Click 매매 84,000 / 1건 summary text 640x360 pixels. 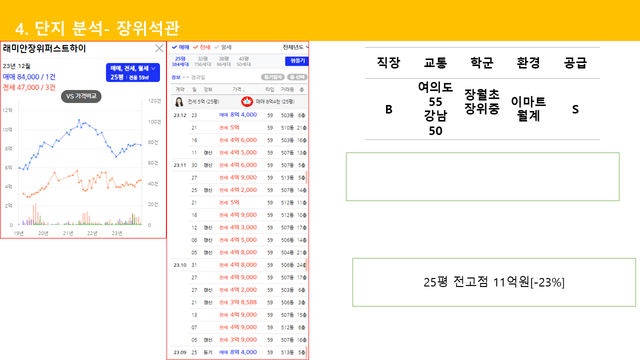click(x=29, y=77)
